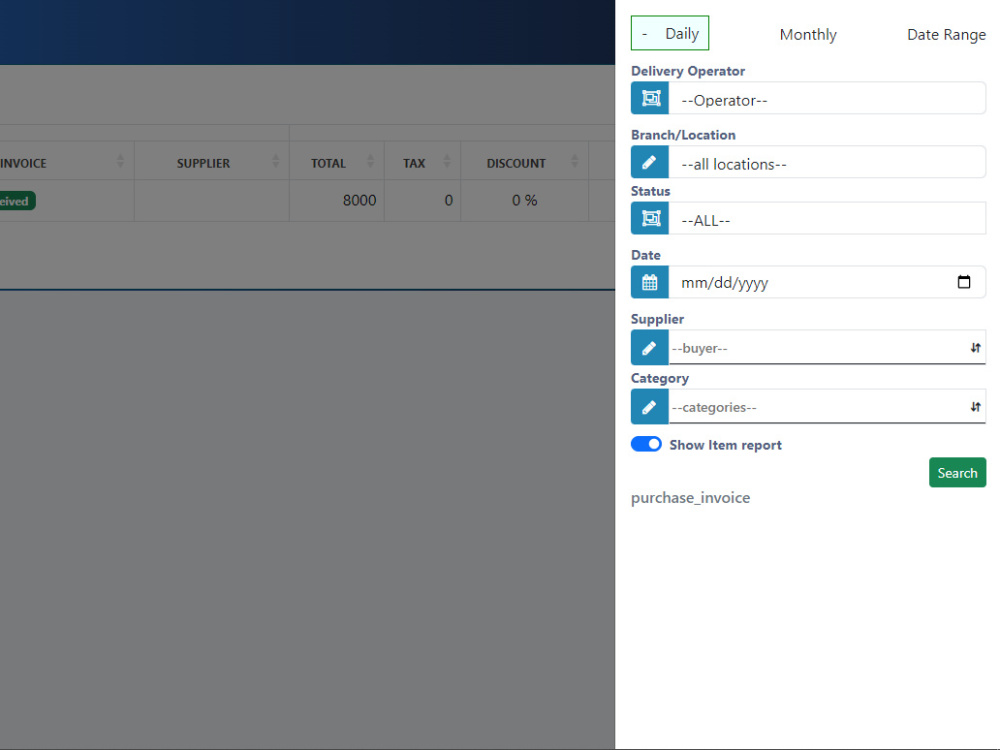
Task: Click the green Search button
Action: coord(957,473)
